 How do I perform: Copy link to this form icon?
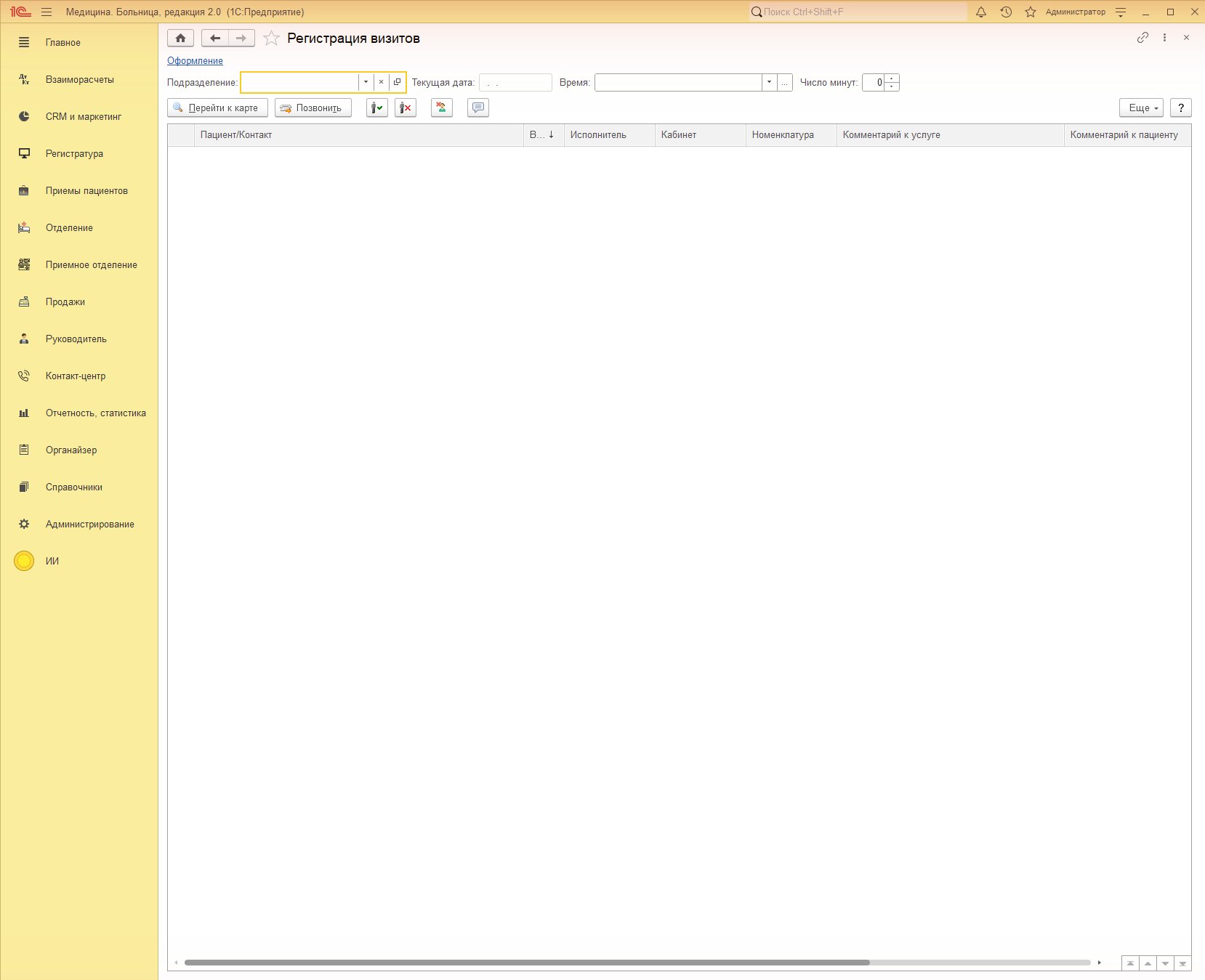tap(1142, 38)
